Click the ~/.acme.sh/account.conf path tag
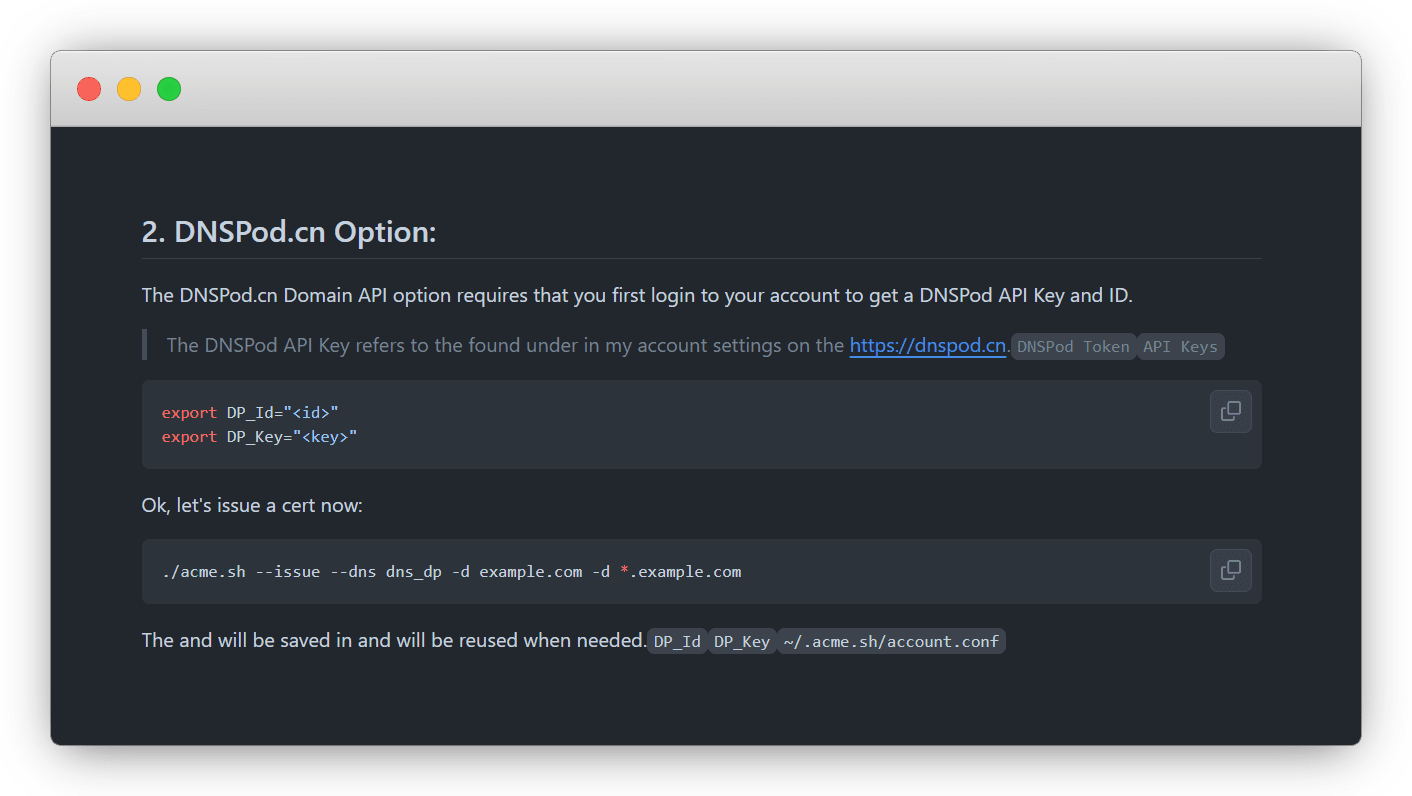The height and width of the screenshot is (796, 1412). pyautogui.click(x=890, y=642)
